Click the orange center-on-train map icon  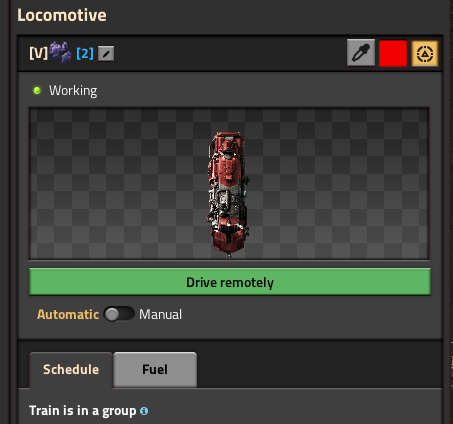coord(425,53)
